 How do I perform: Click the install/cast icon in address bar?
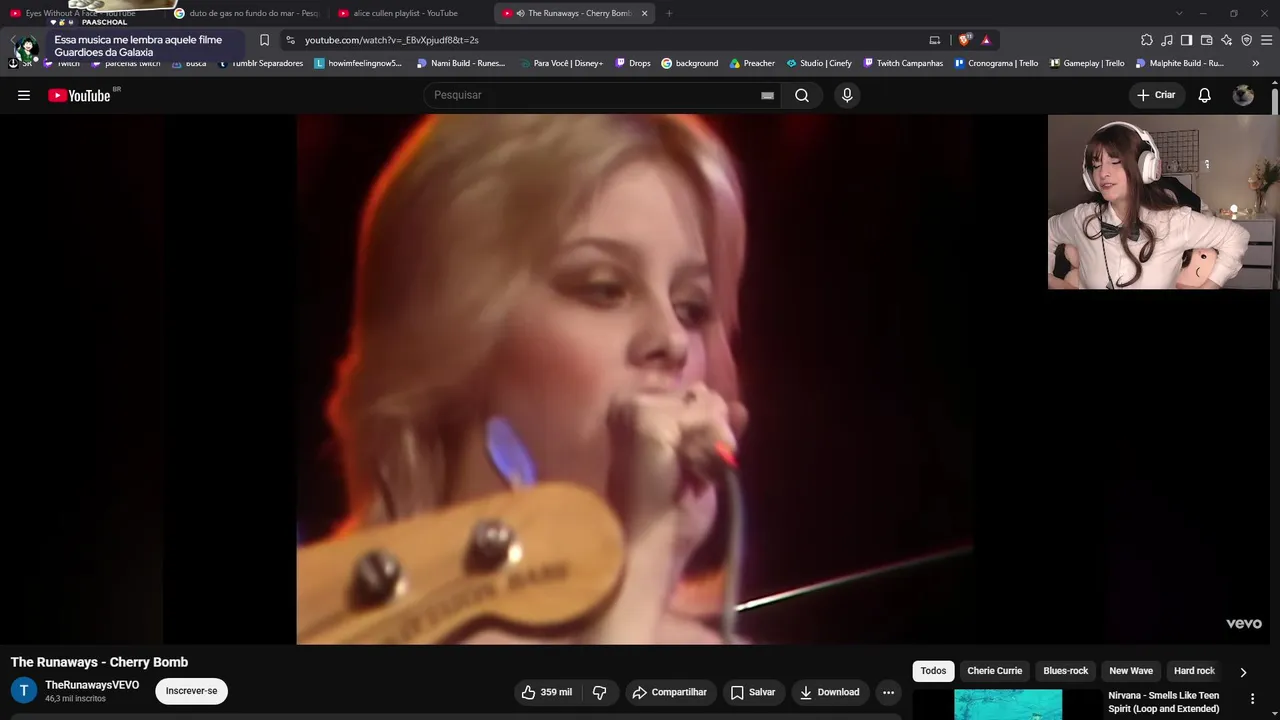coord(935,40)
